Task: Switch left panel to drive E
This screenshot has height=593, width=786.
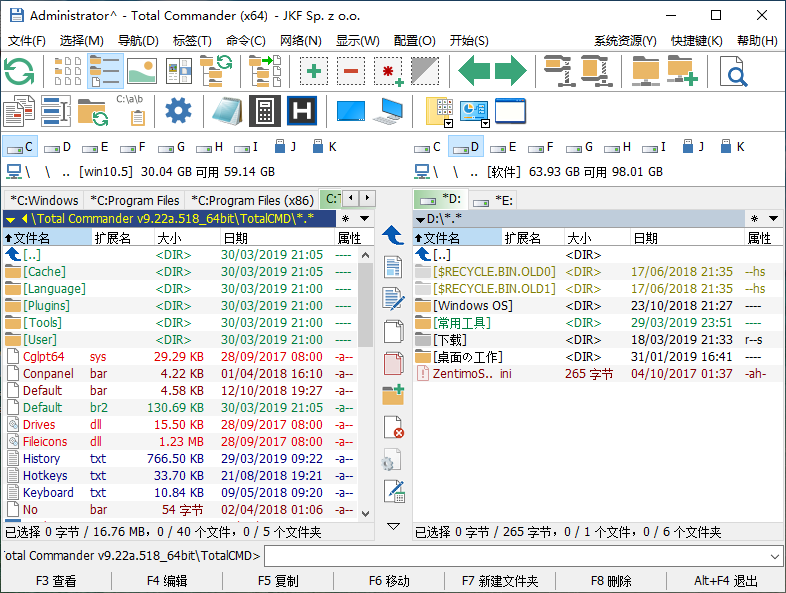Action: coord(96,147)
